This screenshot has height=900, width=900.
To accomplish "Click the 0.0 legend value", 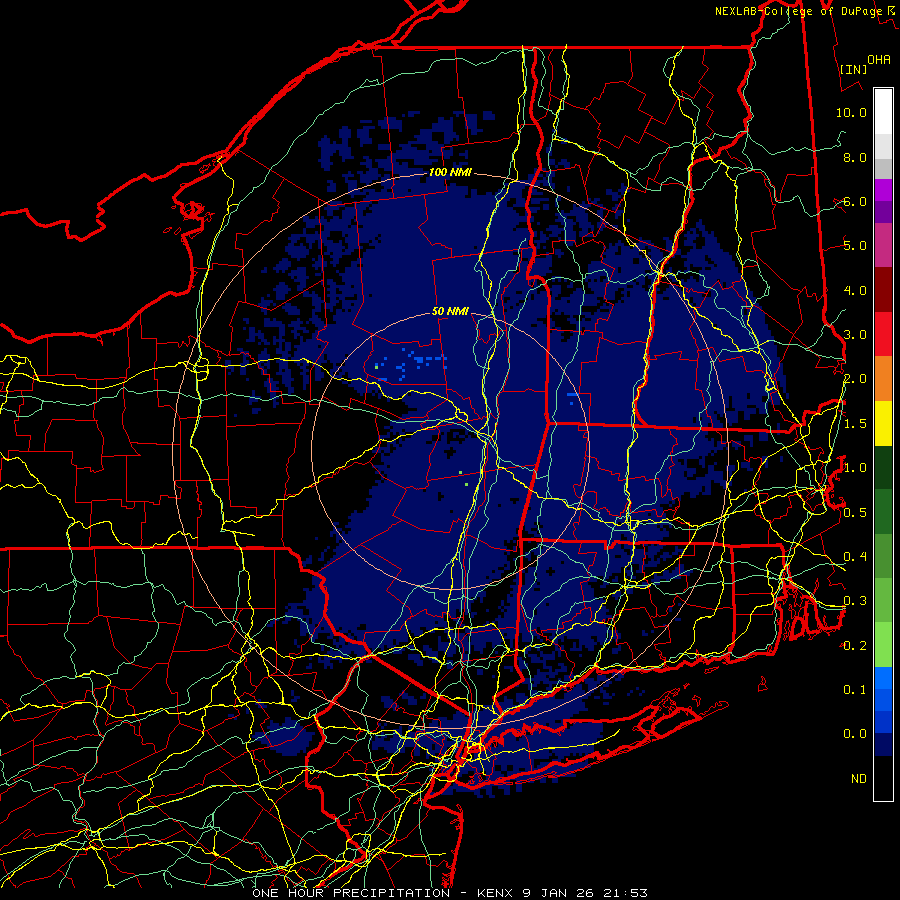I will point(855,734).
